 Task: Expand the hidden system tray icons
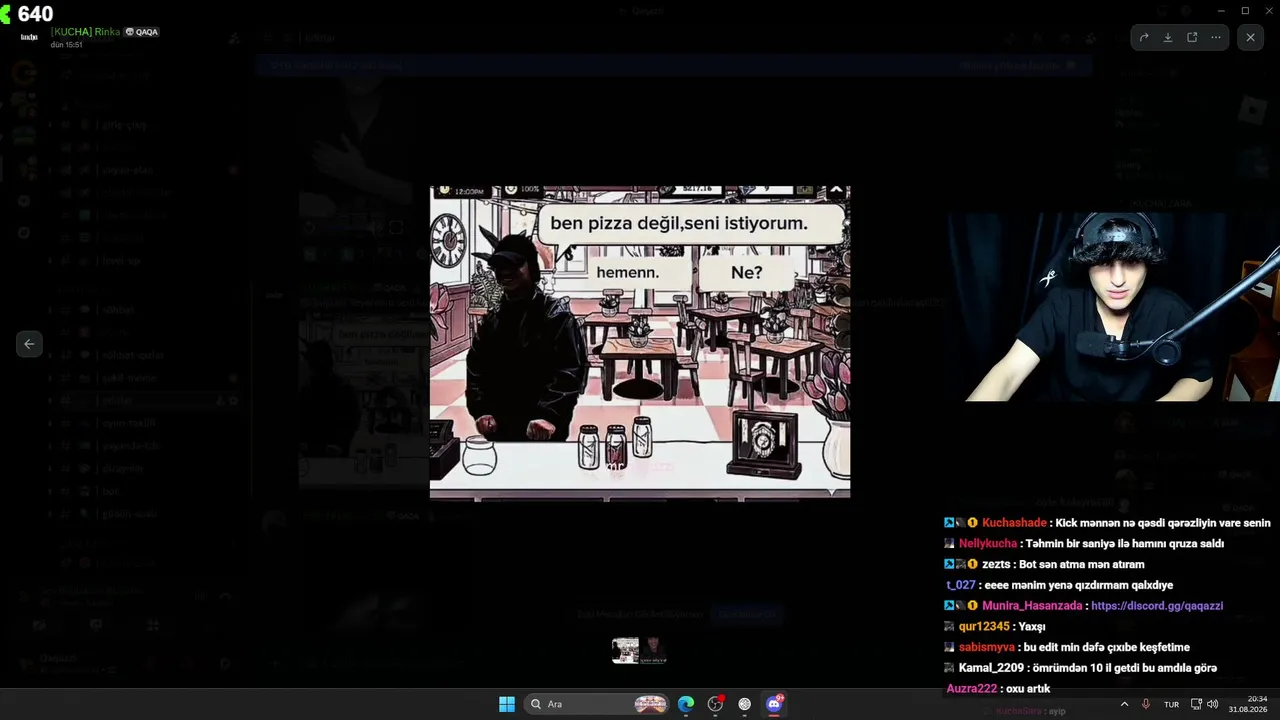[1124, 704]
